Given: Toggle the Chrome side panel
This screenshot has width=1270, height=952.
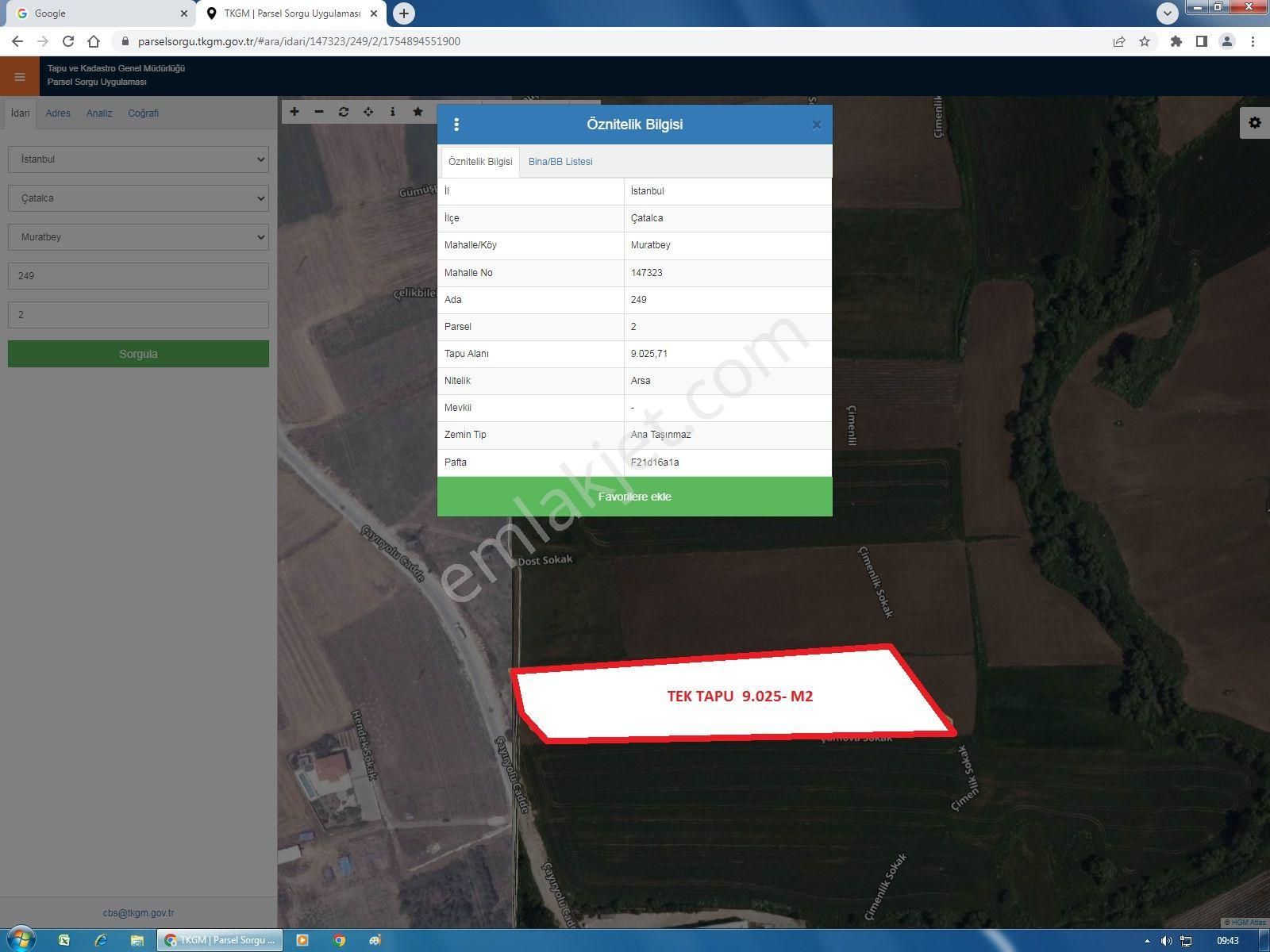Looking at the screenshot, I should 1202,41.
